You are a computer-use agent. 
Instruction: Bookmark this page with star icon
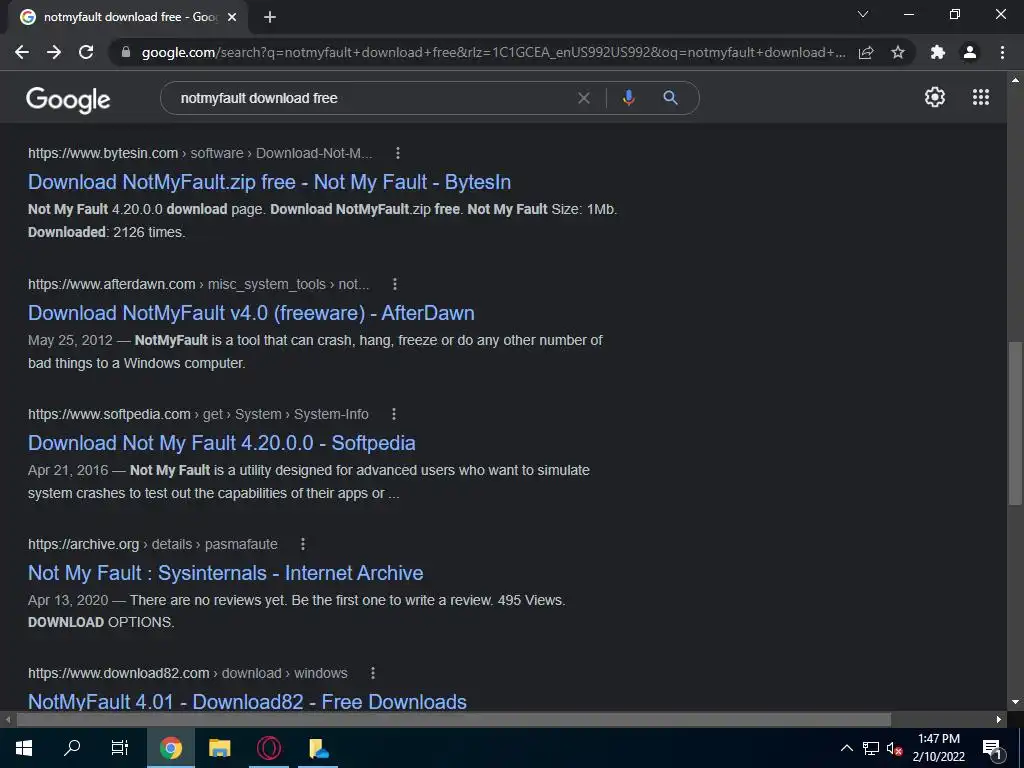(898, 52)
